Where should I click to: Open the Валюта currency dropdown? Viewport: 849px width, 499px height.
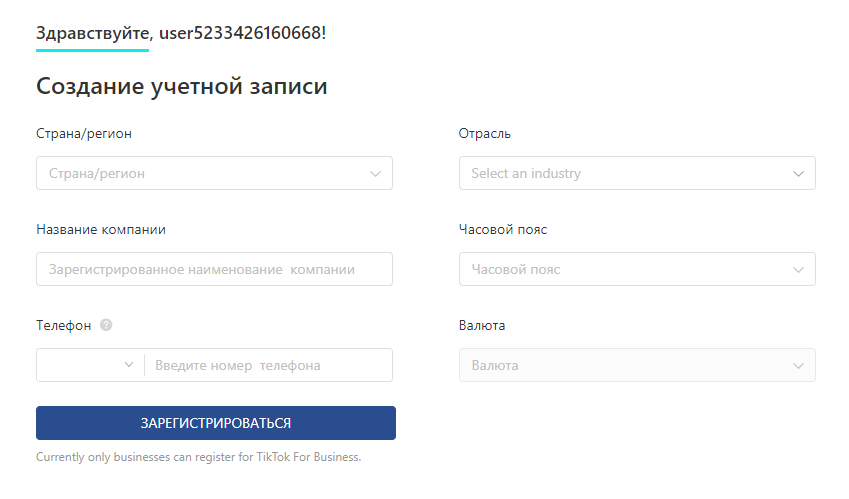636,365
